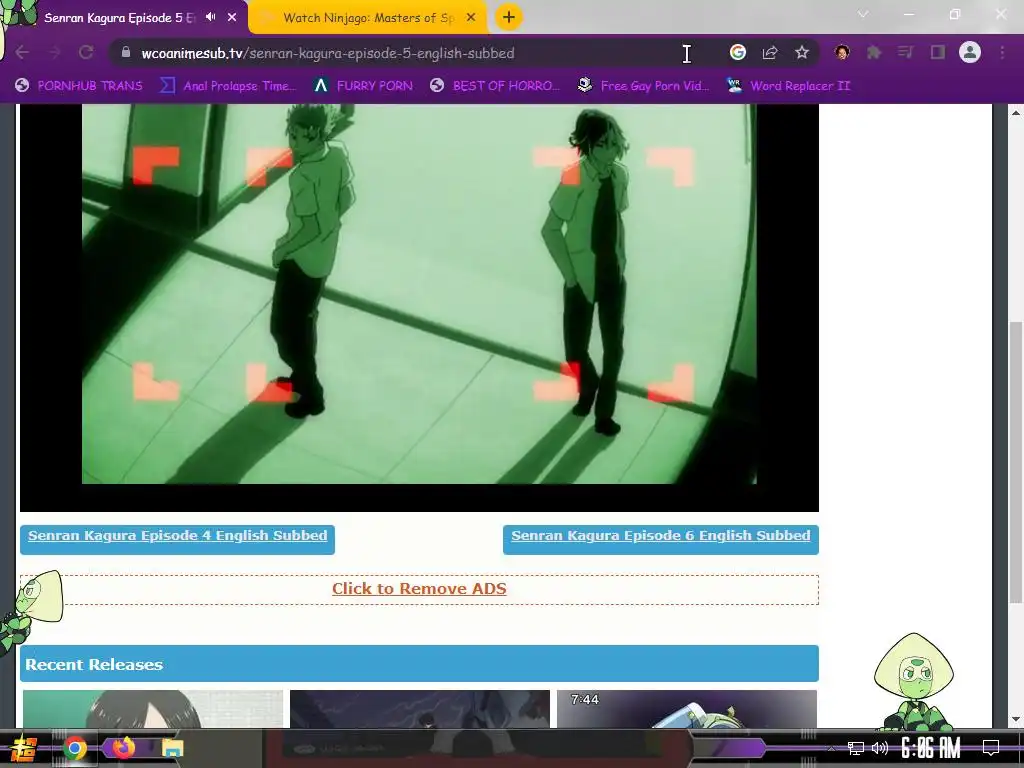Open the Start menu on the taskbar
The height and width of the screenshot is (768, 1024).
point(23,748)
